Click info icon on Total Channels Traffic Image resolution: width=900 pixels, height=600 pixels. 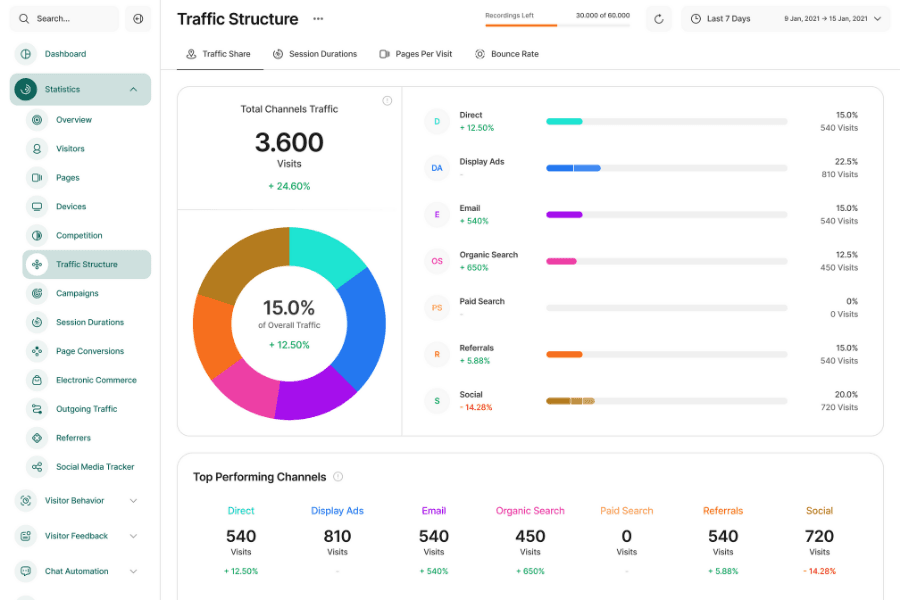point(387,101)
